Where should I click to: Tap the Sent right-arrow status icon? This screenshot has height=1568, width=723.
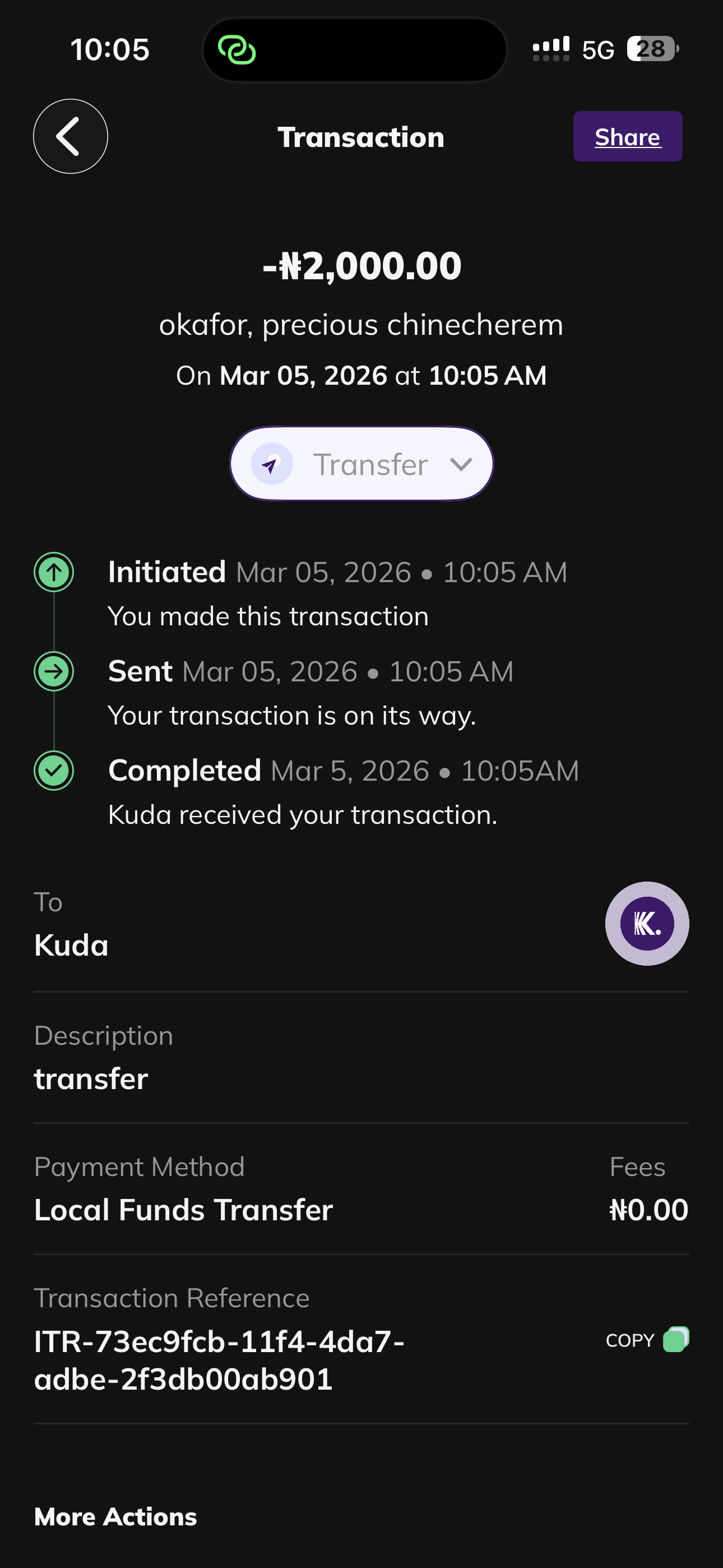(x=54, y=671)
